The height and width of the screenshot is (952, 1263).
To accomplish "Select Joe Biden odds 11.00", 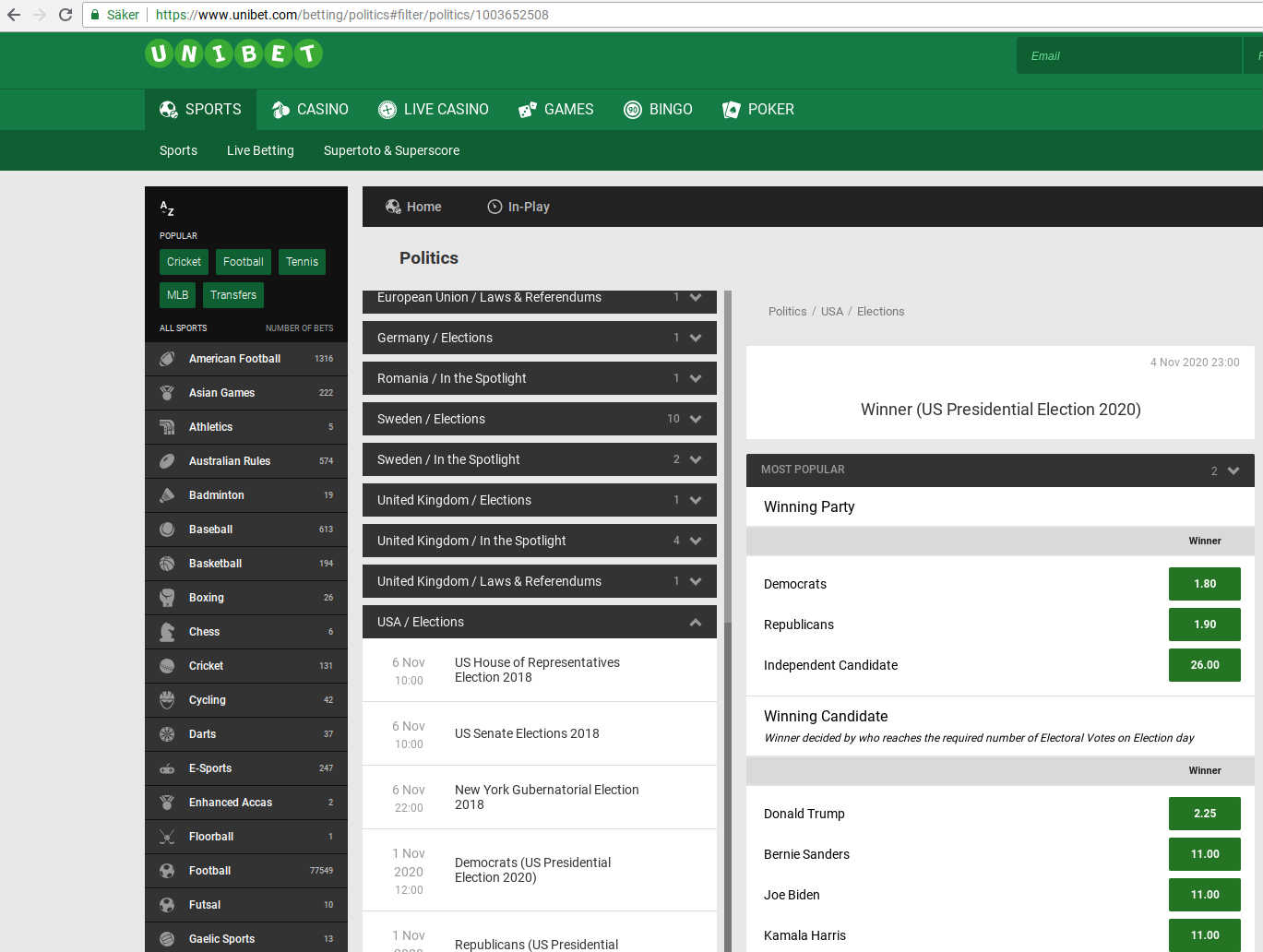I will click(1204, 895).
